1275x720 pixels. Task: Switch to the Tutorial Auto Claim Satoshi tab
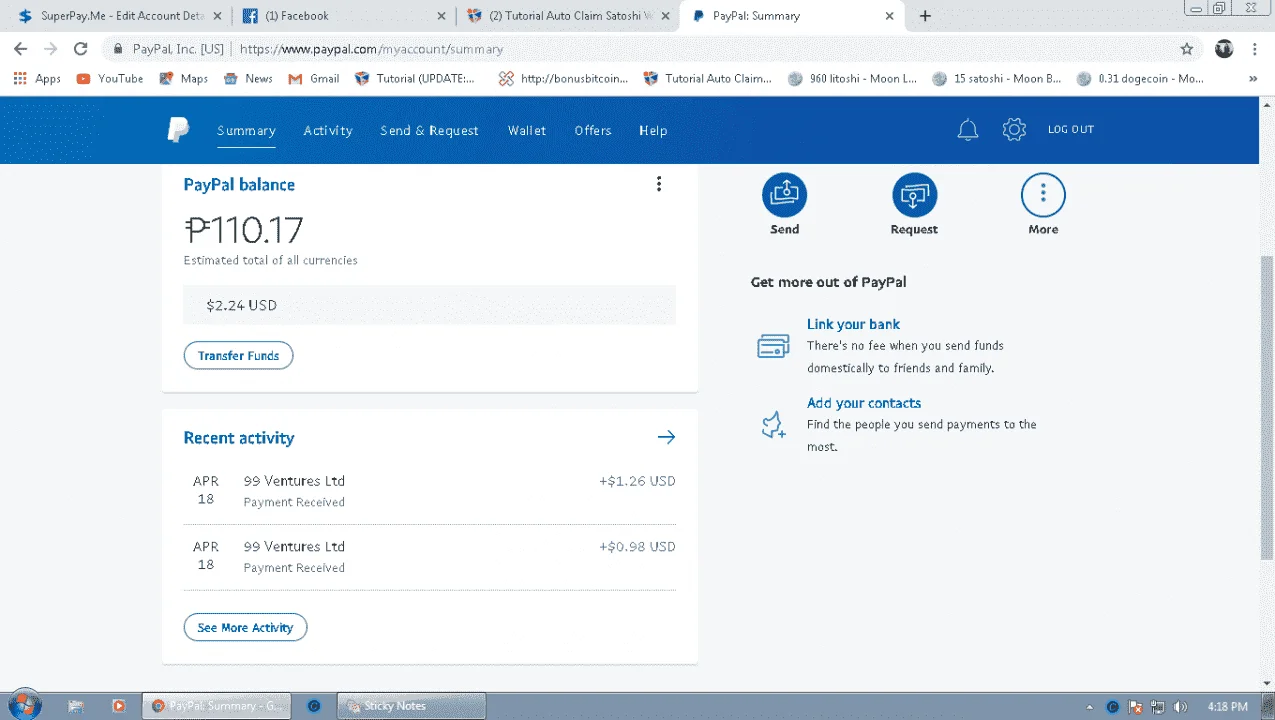click(x=568, y=16)
